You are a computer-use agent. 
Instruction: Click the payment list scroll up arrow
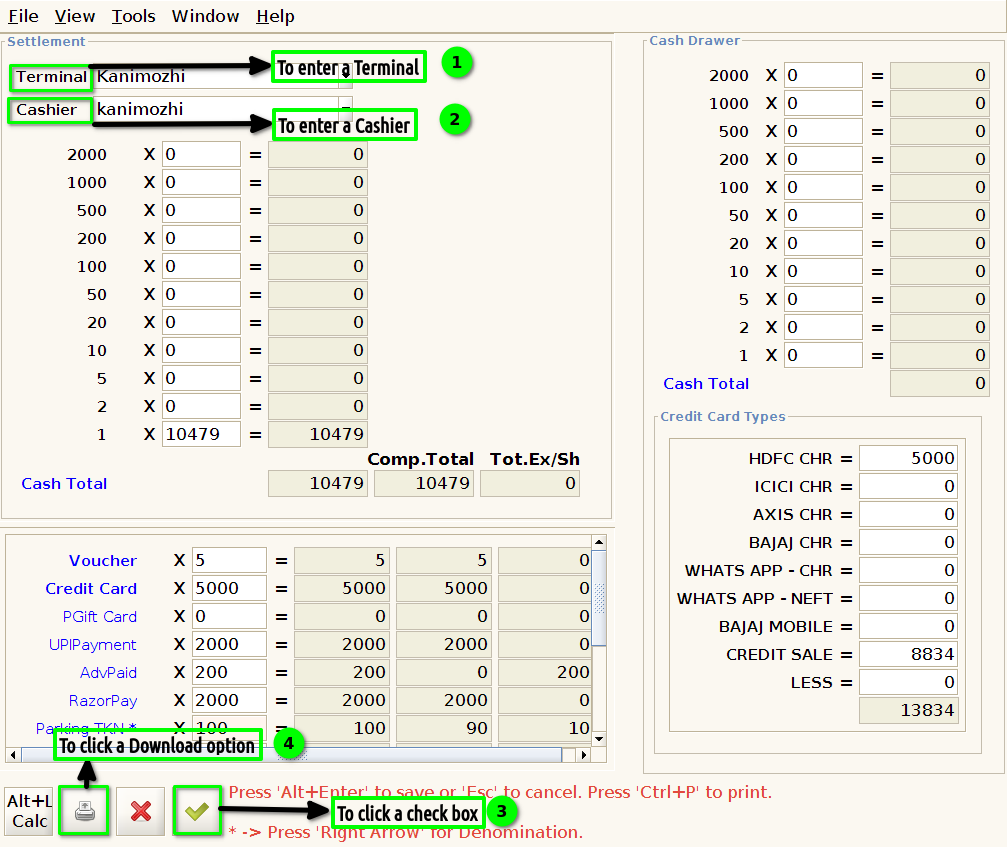point(599,543)
